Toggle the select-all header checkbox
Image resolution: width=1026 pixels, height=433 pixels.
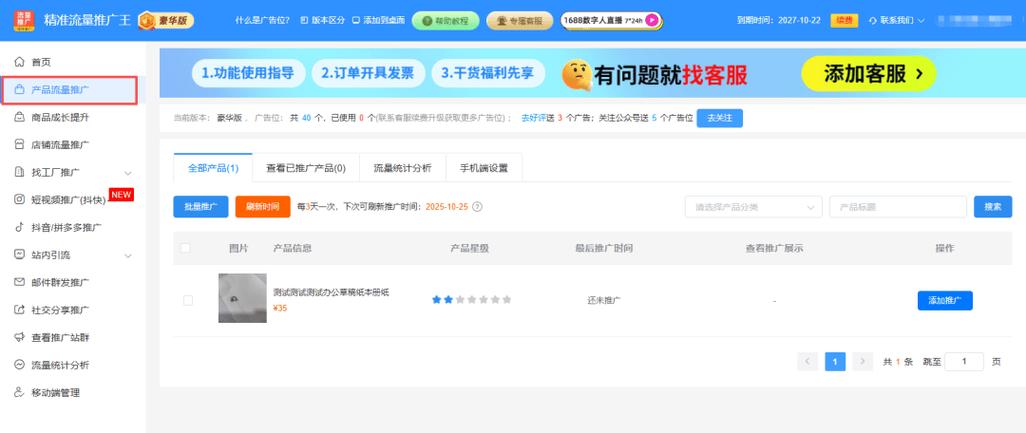[185, 248]
